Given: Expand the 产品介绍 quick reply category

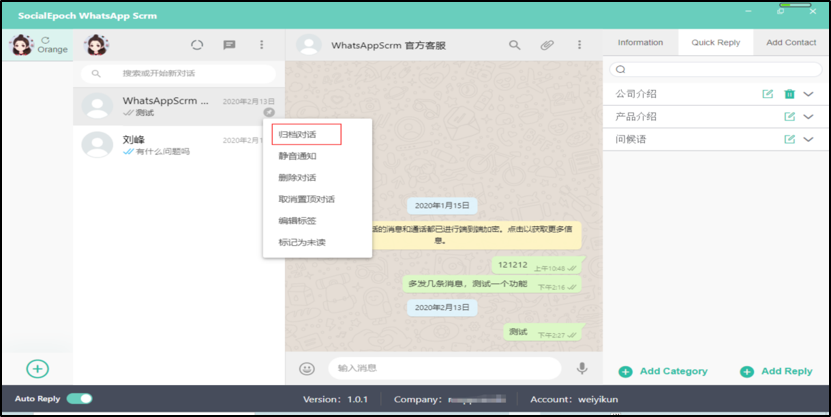Looking at the screenshot, I should 808,117.
